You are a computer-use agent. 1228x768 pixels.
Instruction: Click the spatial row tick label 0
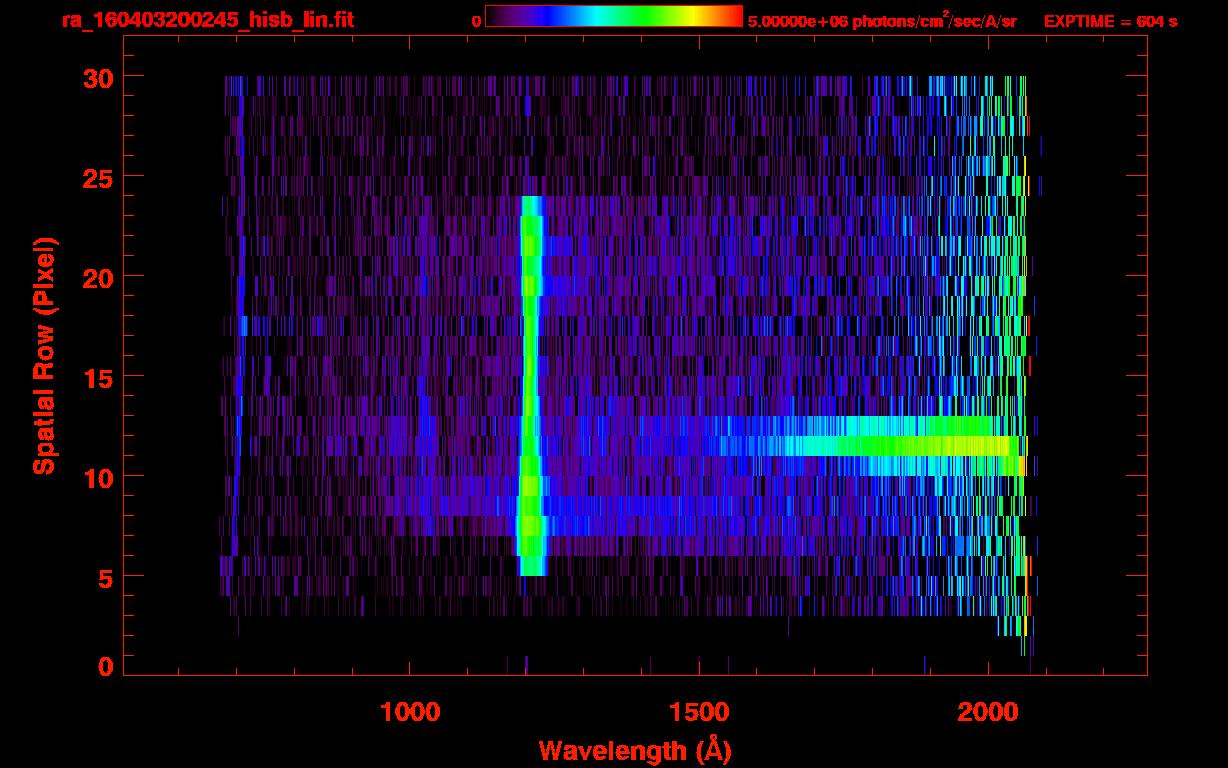point(103,666)
